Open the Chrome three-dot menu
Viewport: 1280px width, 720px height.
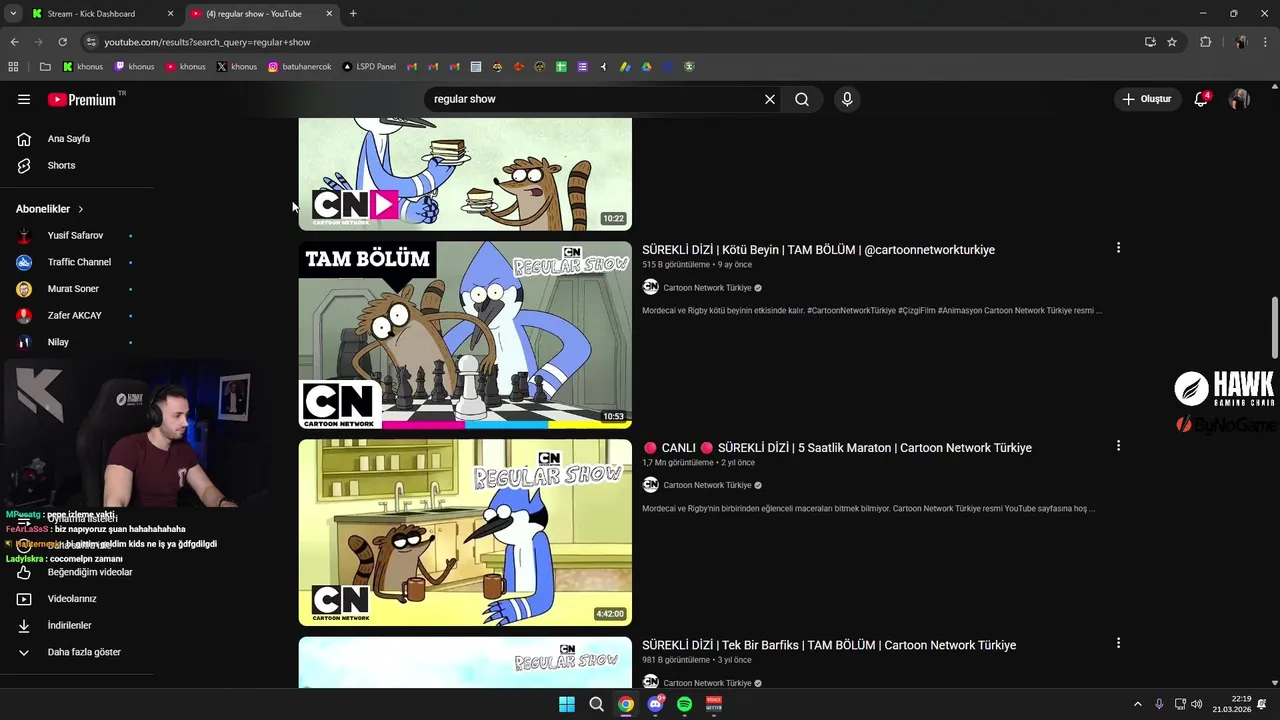(1266, 42)
